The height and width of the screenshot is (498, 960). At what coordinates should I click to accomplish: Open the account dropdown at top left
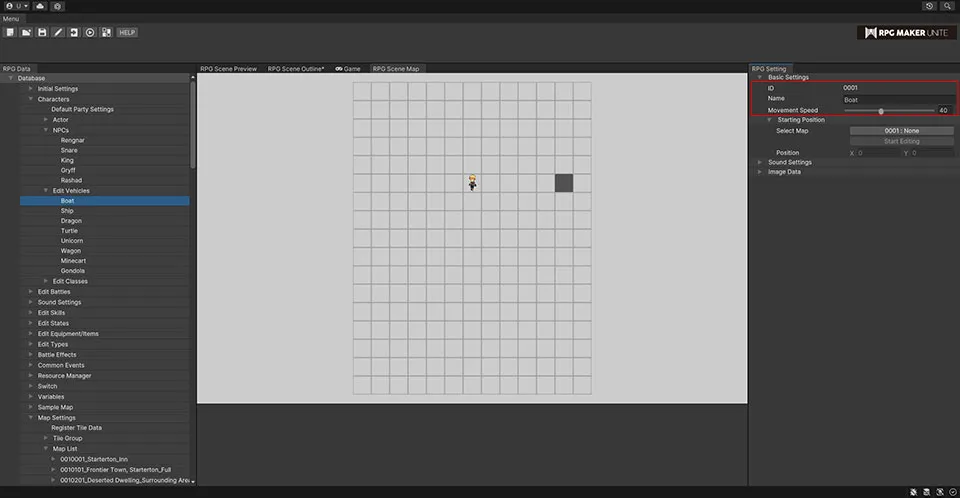click(x=16, y=6)
